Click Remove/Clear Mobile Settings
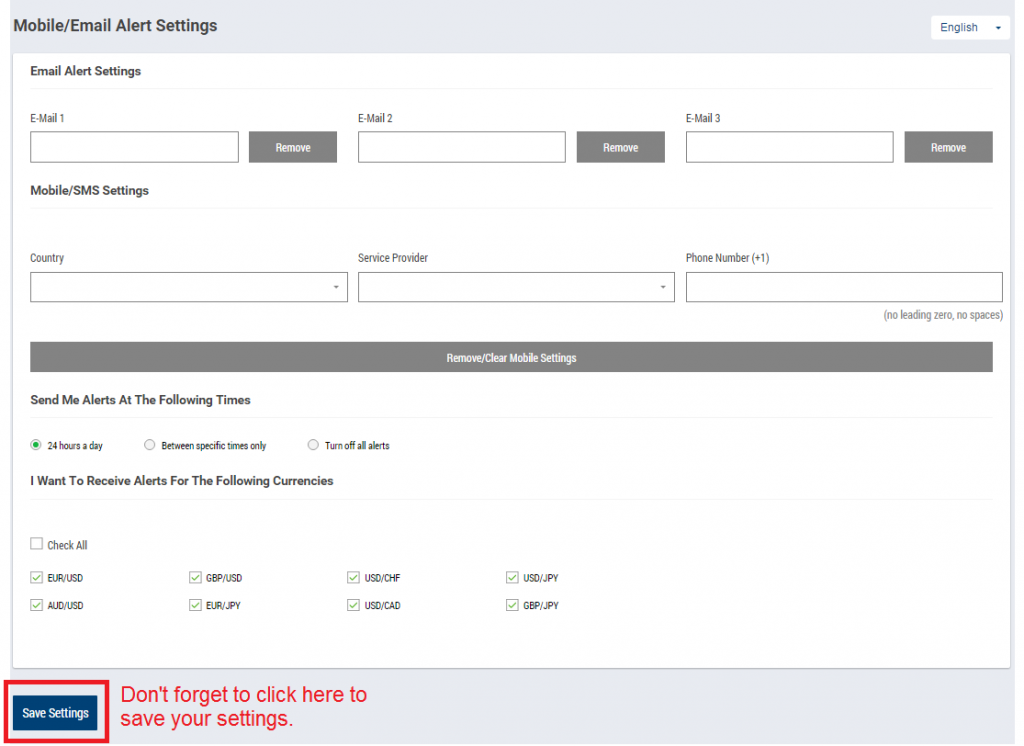The image size is (1024, 746). [x=511, y=356]
